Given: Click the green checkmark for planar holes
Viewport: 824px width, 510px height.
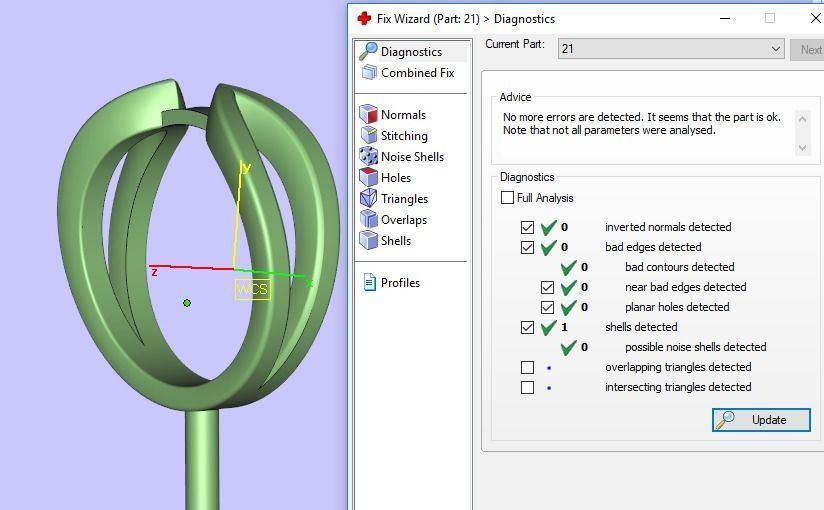Looking at the screenshot, I should pos(568,307).
